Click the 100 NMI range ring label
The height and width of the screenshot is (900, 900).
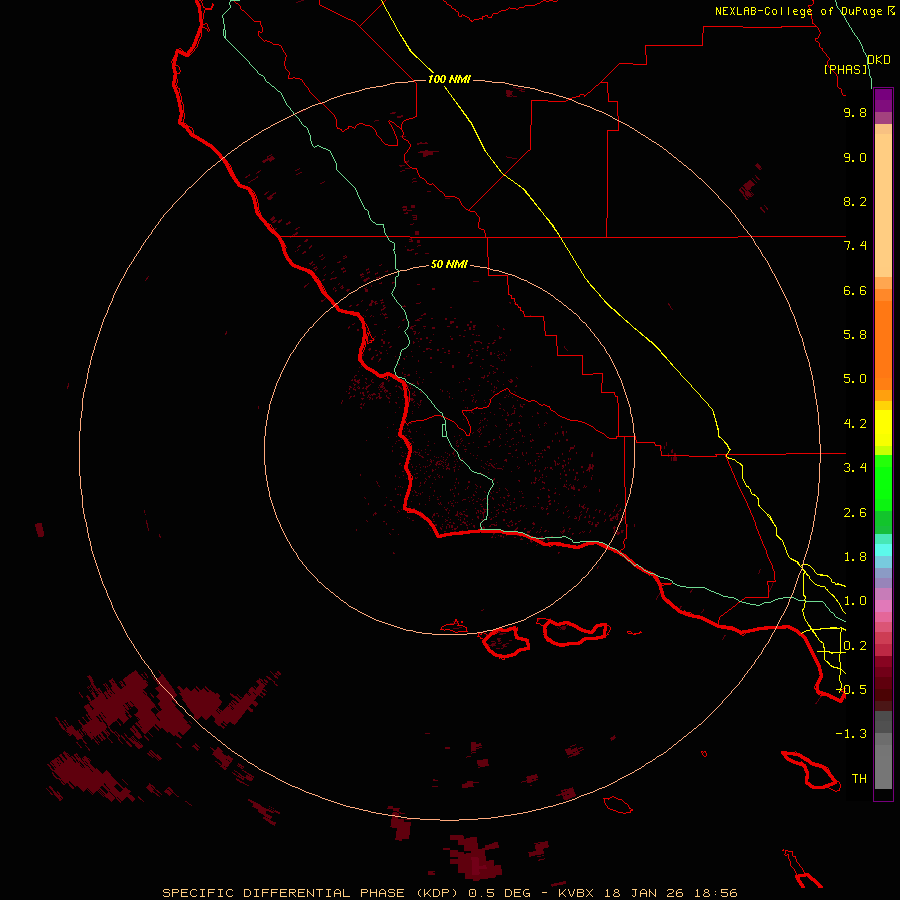click(x=449, y=79)
